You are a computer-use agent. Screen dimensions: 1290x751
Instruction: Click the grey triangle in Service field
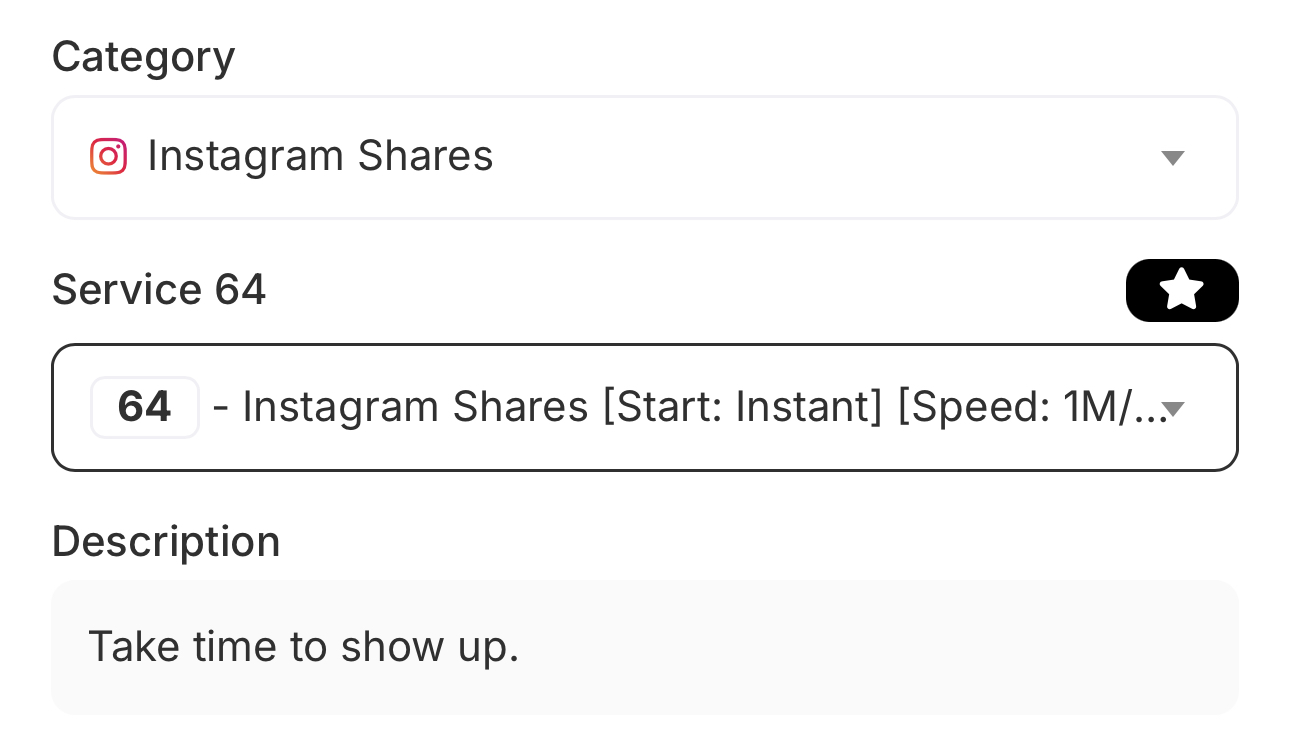(x=1175, y=408)
